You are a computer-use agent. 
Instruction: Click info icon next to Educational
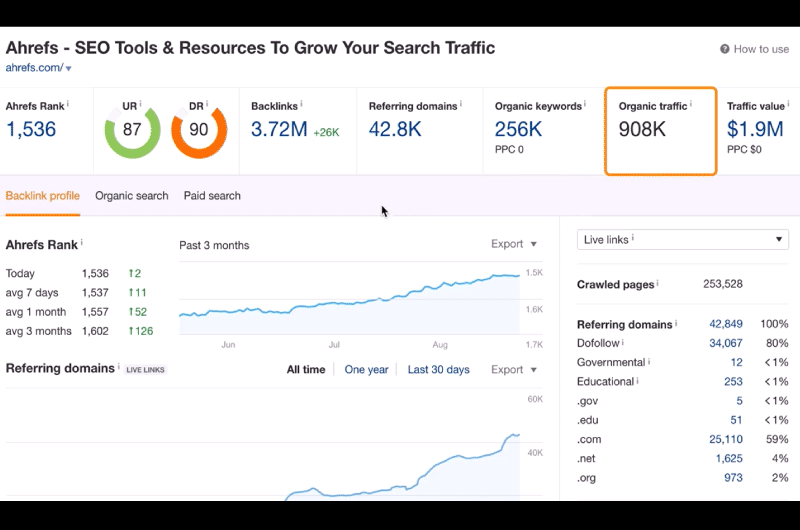[637, 380]
